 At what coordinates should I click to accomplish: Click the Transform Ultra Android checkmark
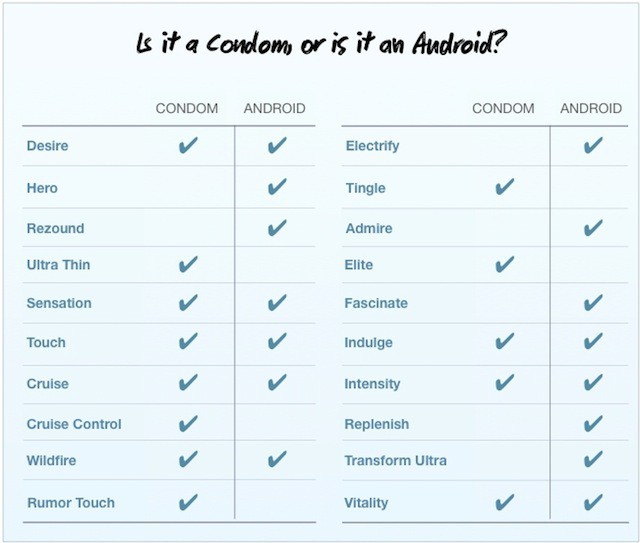click(593, 460)
